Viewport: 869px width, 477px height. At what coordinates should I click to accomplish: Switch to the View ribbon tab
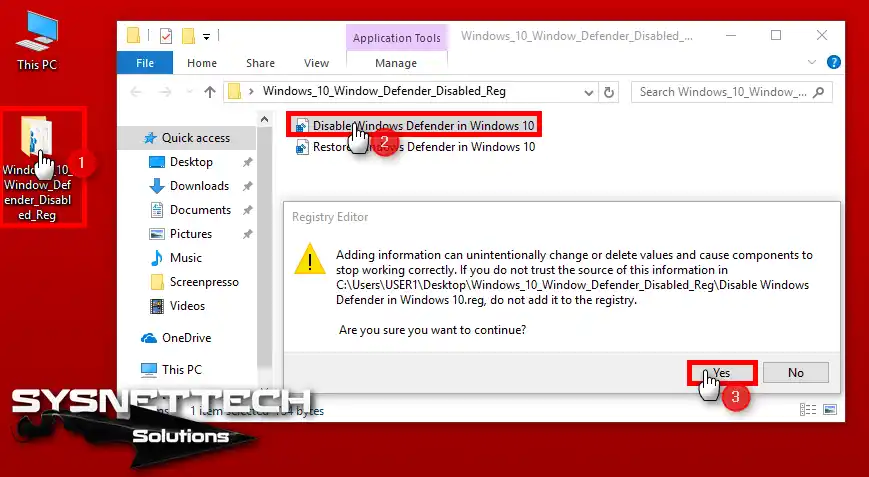pyautogui.click(x=316, y=63)
